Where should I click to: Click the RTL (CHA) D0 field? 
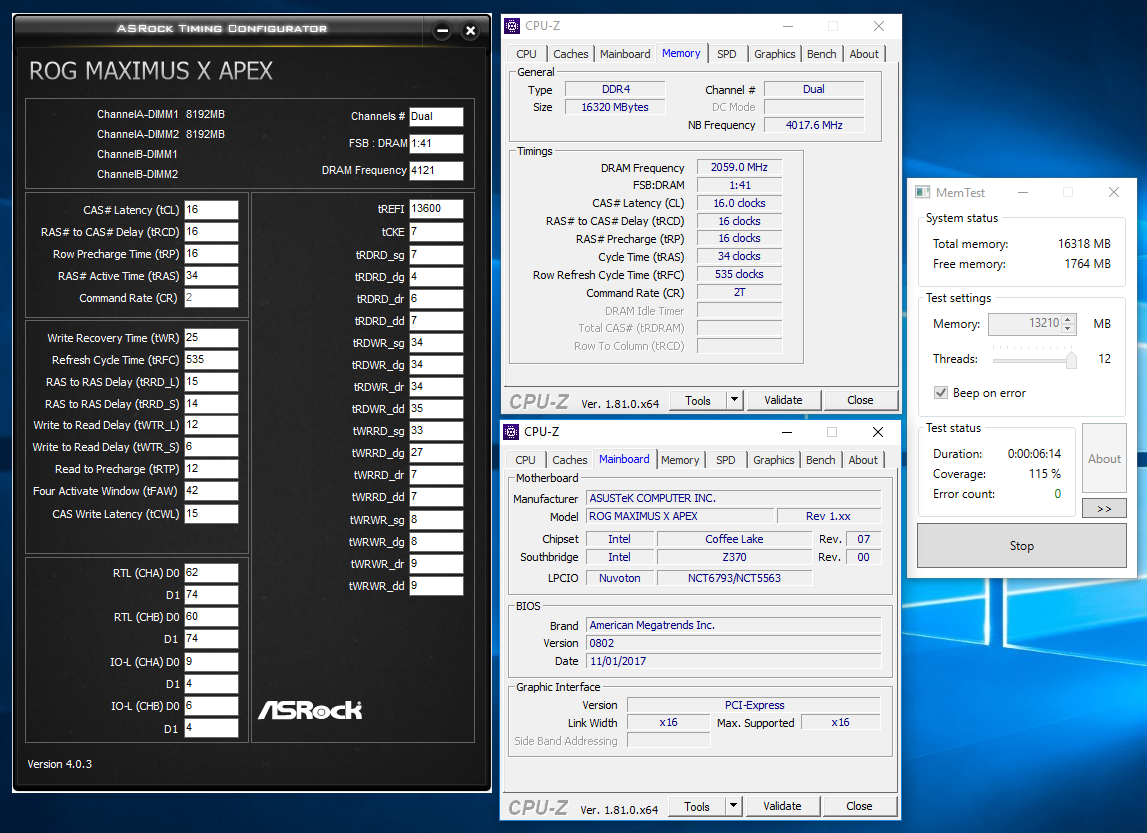(x=211, y=573)
